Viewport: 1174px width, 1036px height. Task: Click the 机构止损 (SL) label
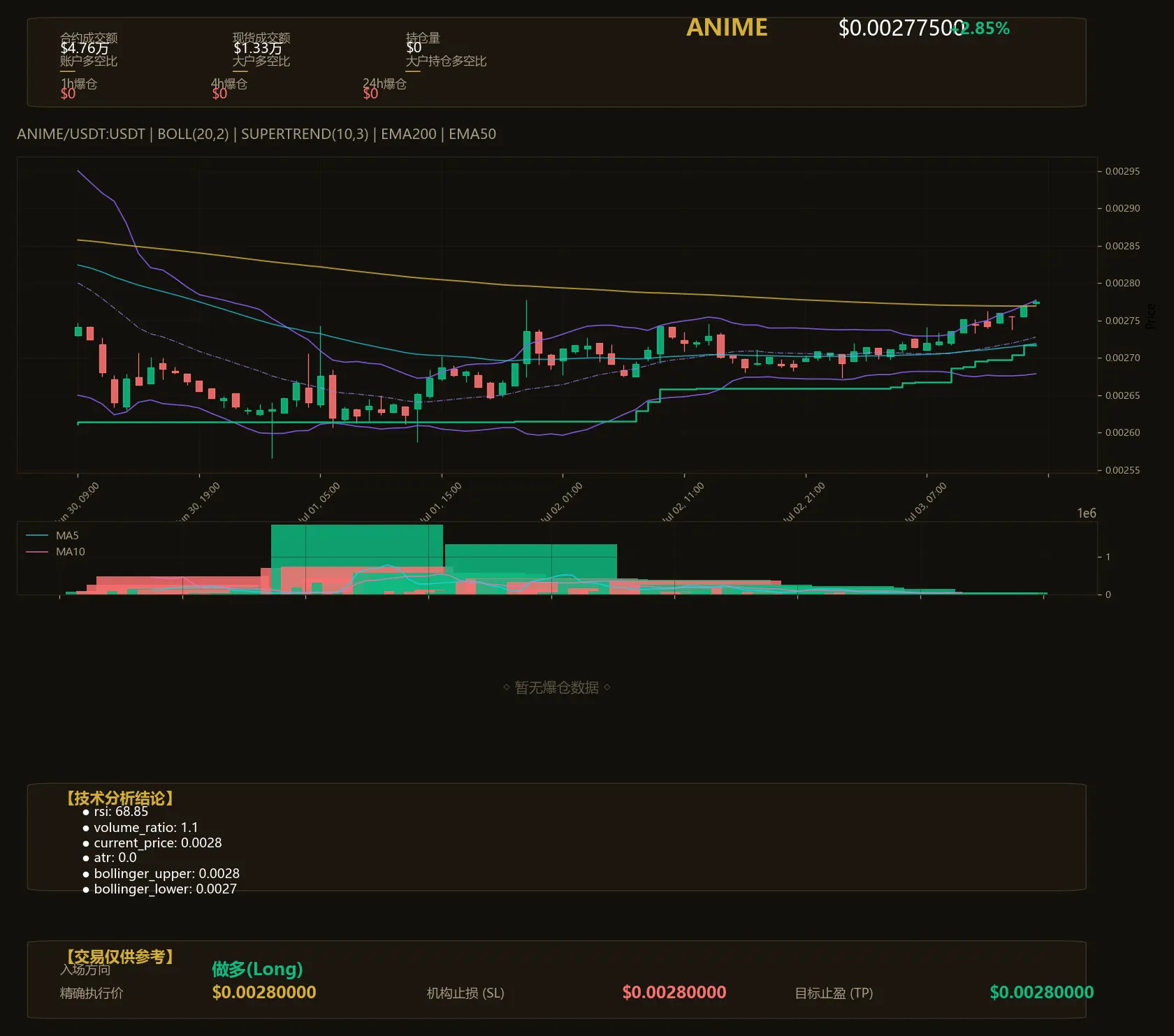click(x=465, y=993)
